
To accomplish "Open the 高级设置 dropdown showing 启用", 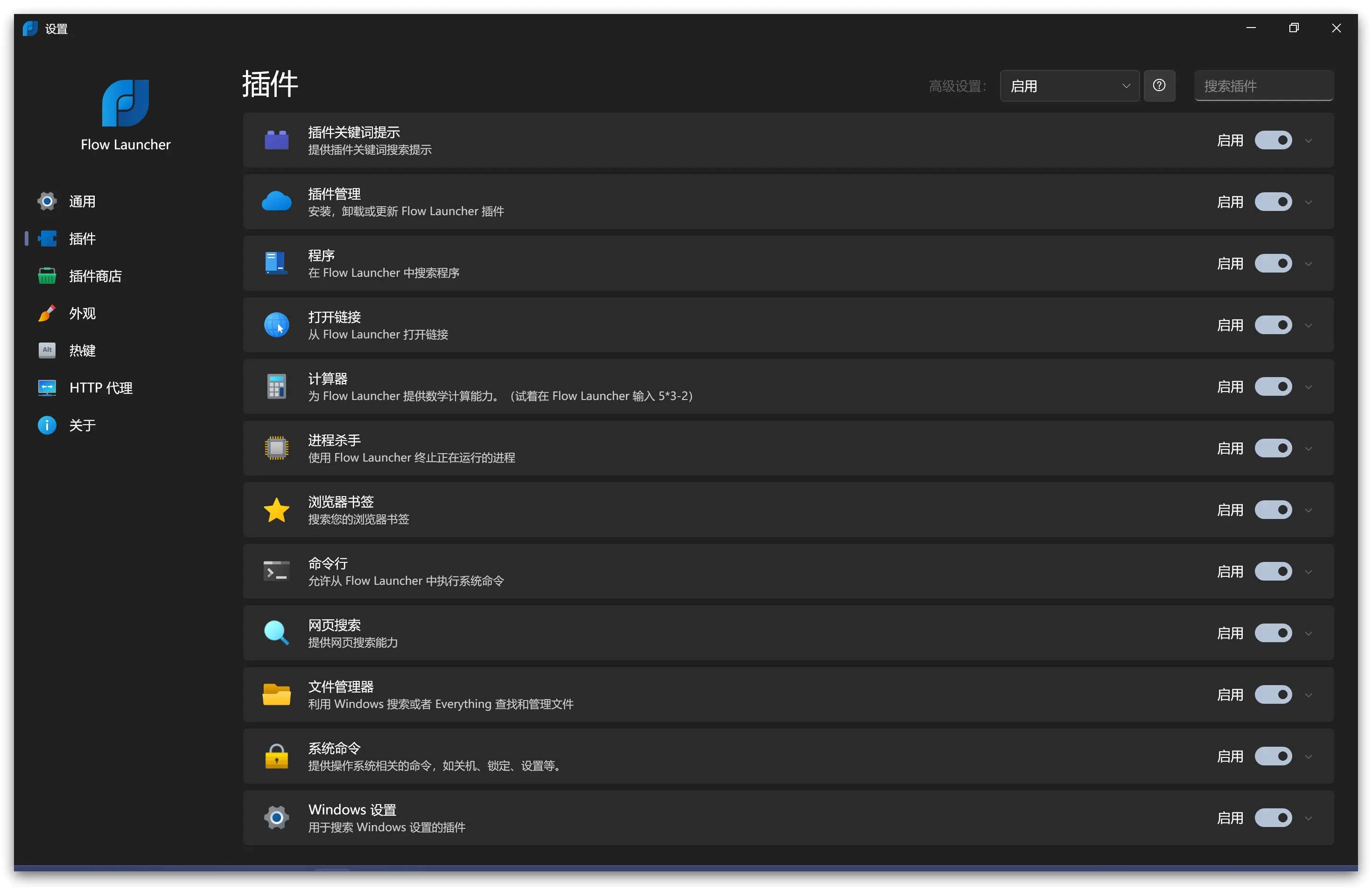I will point(1069,86).
